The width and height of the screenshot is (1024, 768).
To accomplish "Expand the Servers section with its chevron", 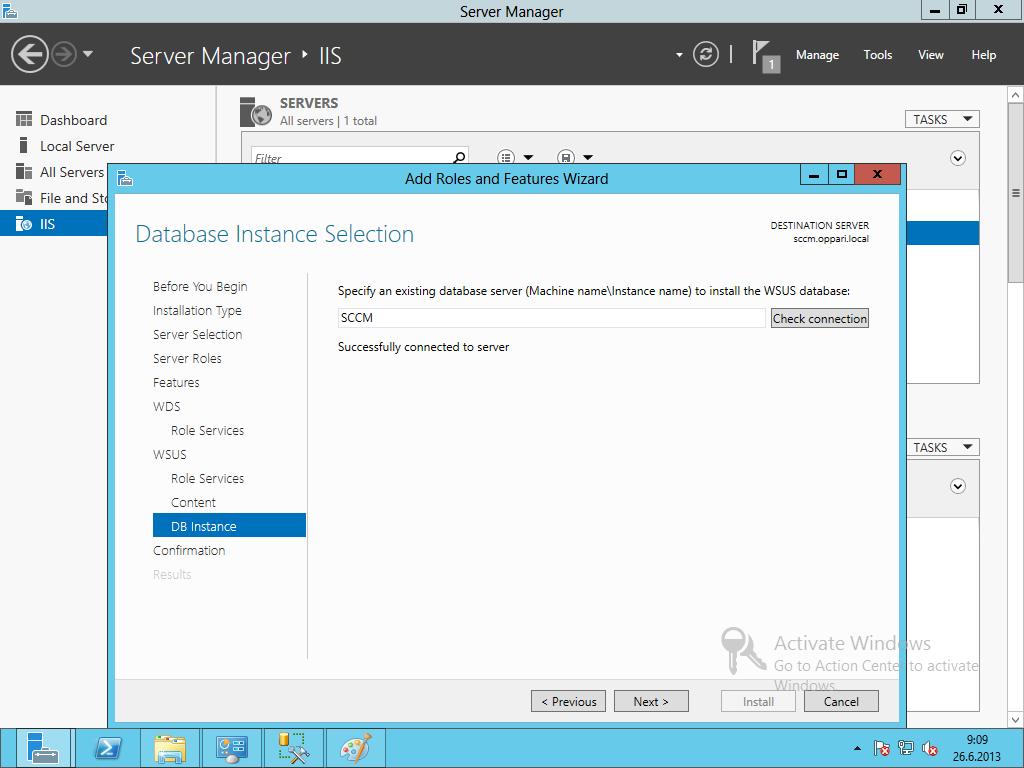I will click(x=958, y=158).
